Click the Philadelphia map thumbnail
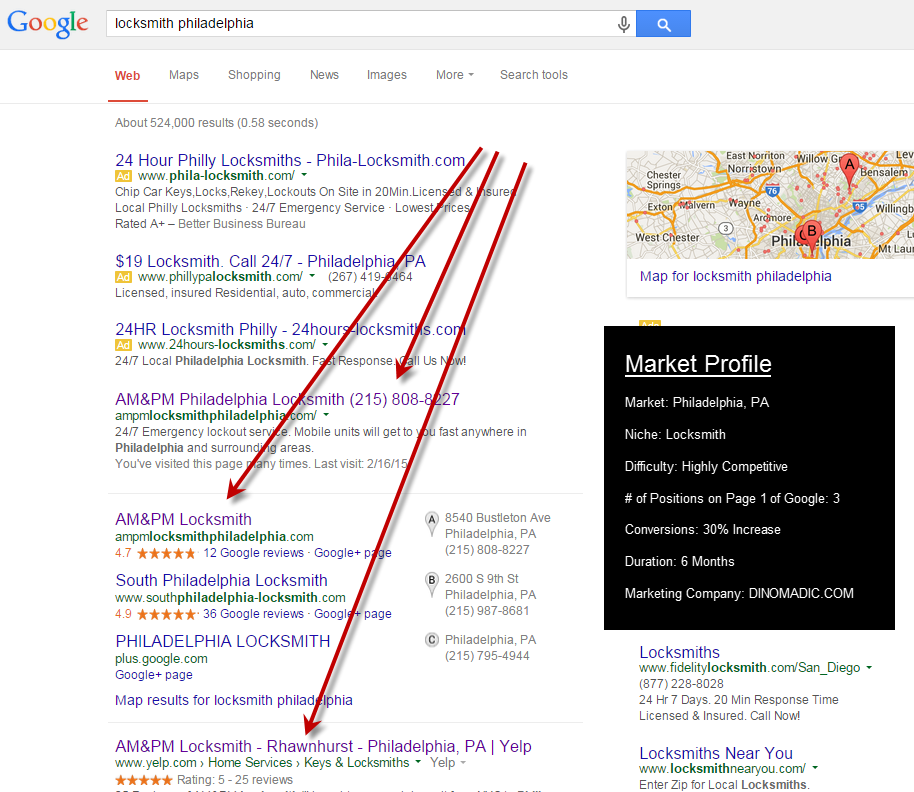Screen dimensions: 914x792 (x=770, y=205)
